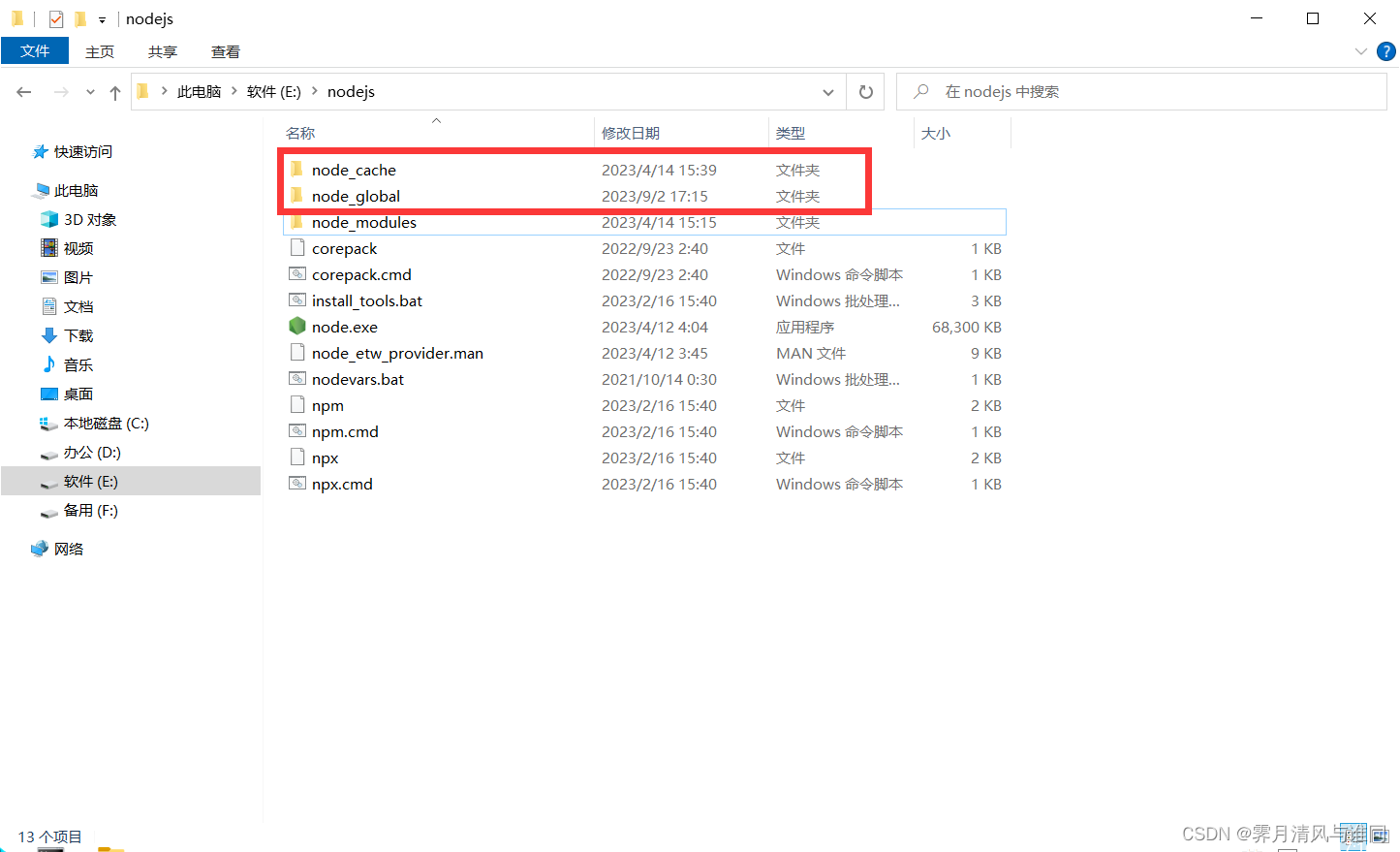Select 软件 (E:) drive in sidebar
This screenshot has width=1400, height=852.
(91, 482)
